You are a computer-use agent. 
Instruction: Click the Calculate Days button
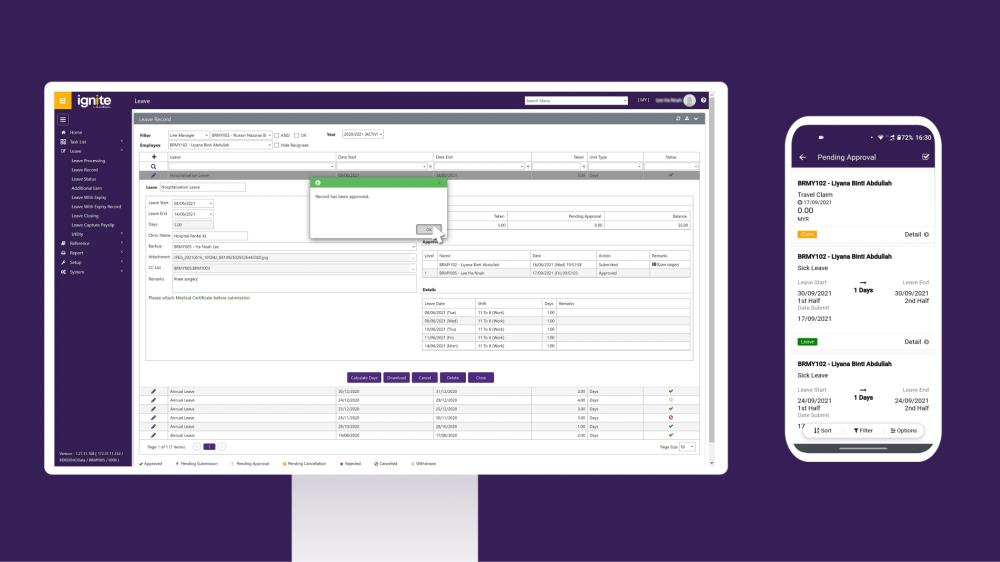coord(364,378)
